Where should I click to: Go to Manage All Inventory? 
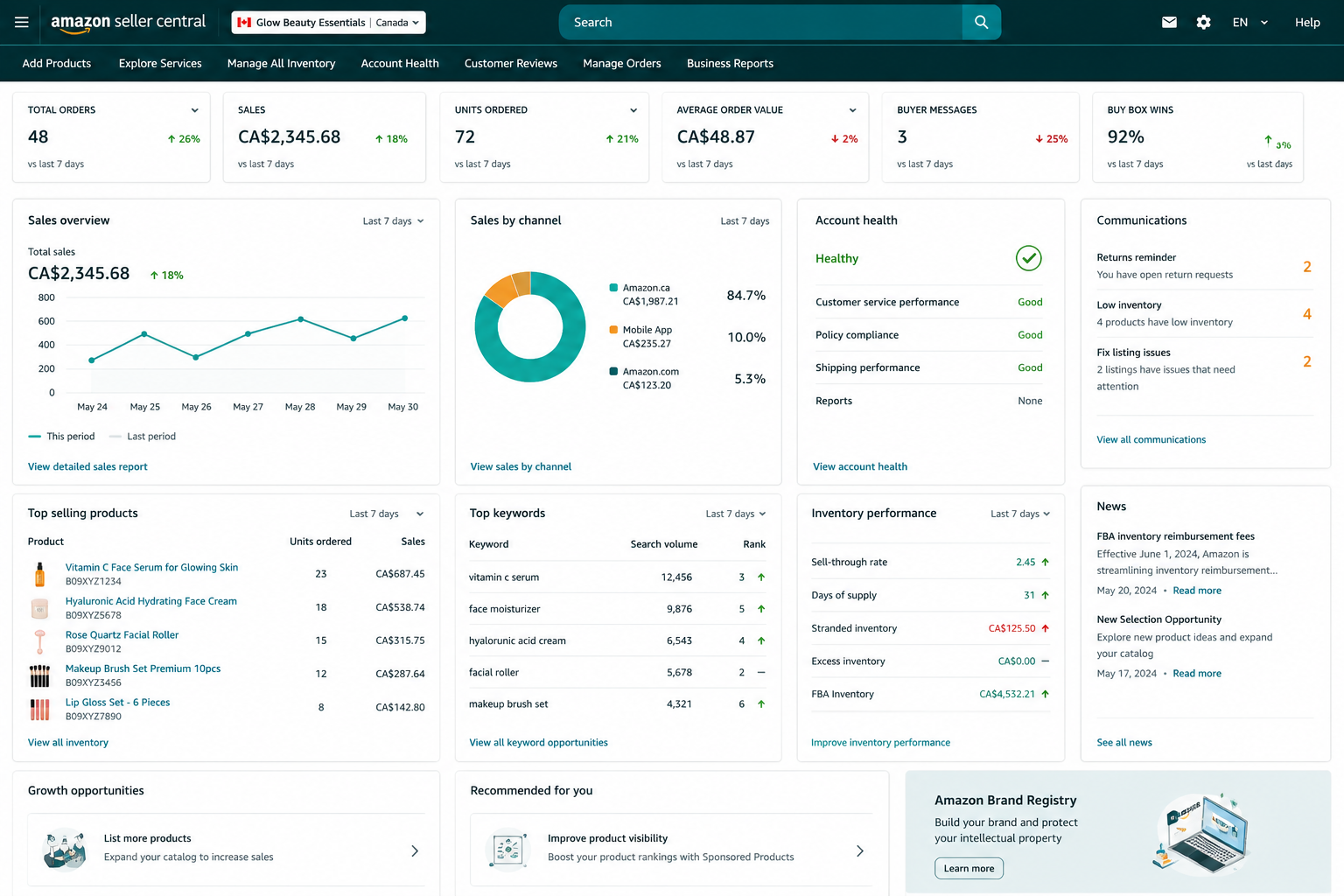point(281,64)
